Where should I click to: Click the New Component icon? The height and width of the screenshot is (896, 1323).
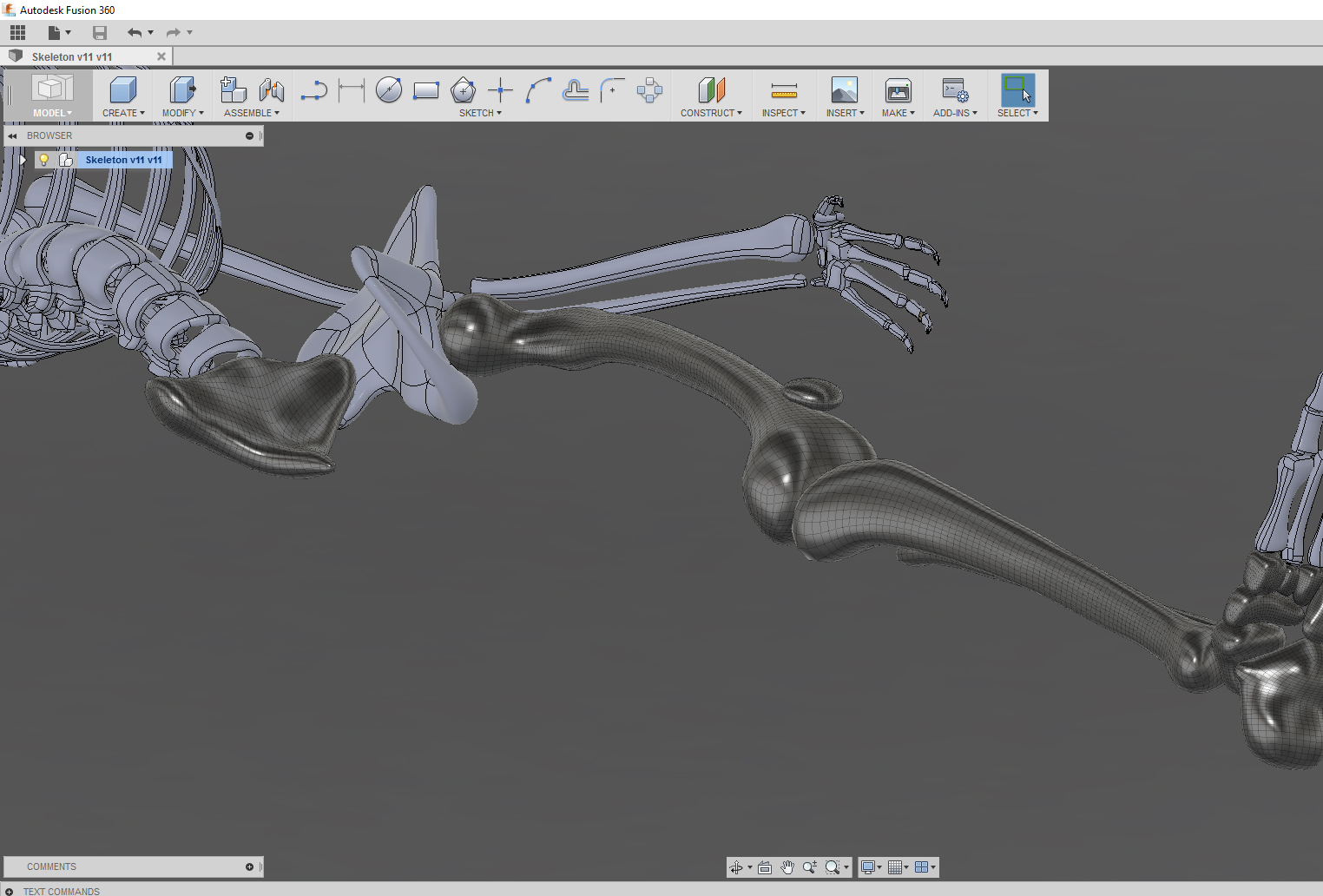(234, 89)
